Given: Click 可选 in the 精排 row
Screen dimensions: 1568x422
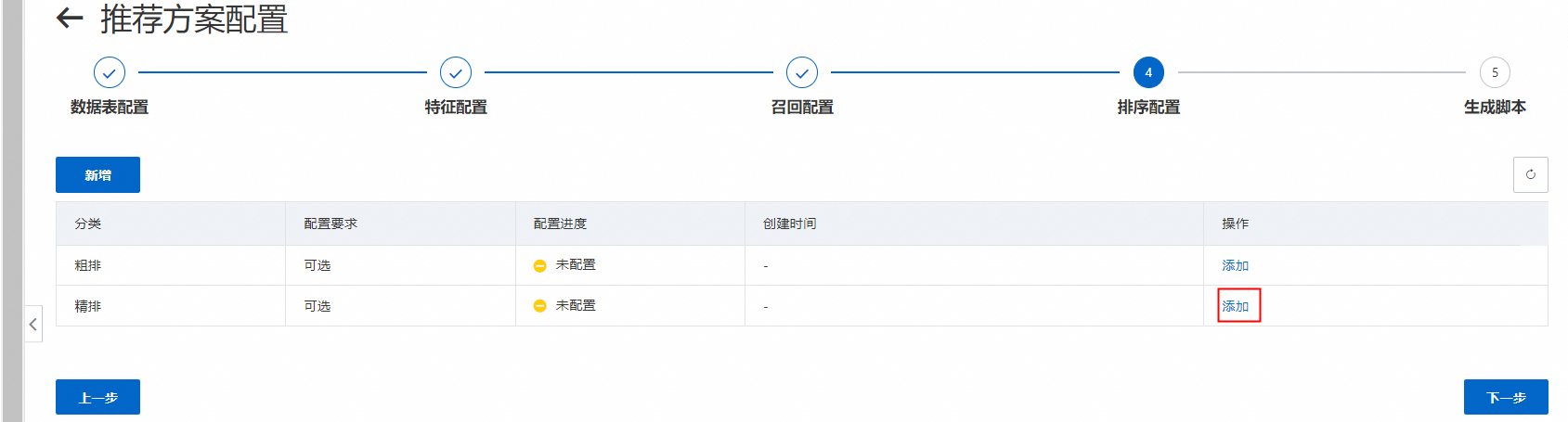Looking at the screenshot, I should click(x=317, y=306).
